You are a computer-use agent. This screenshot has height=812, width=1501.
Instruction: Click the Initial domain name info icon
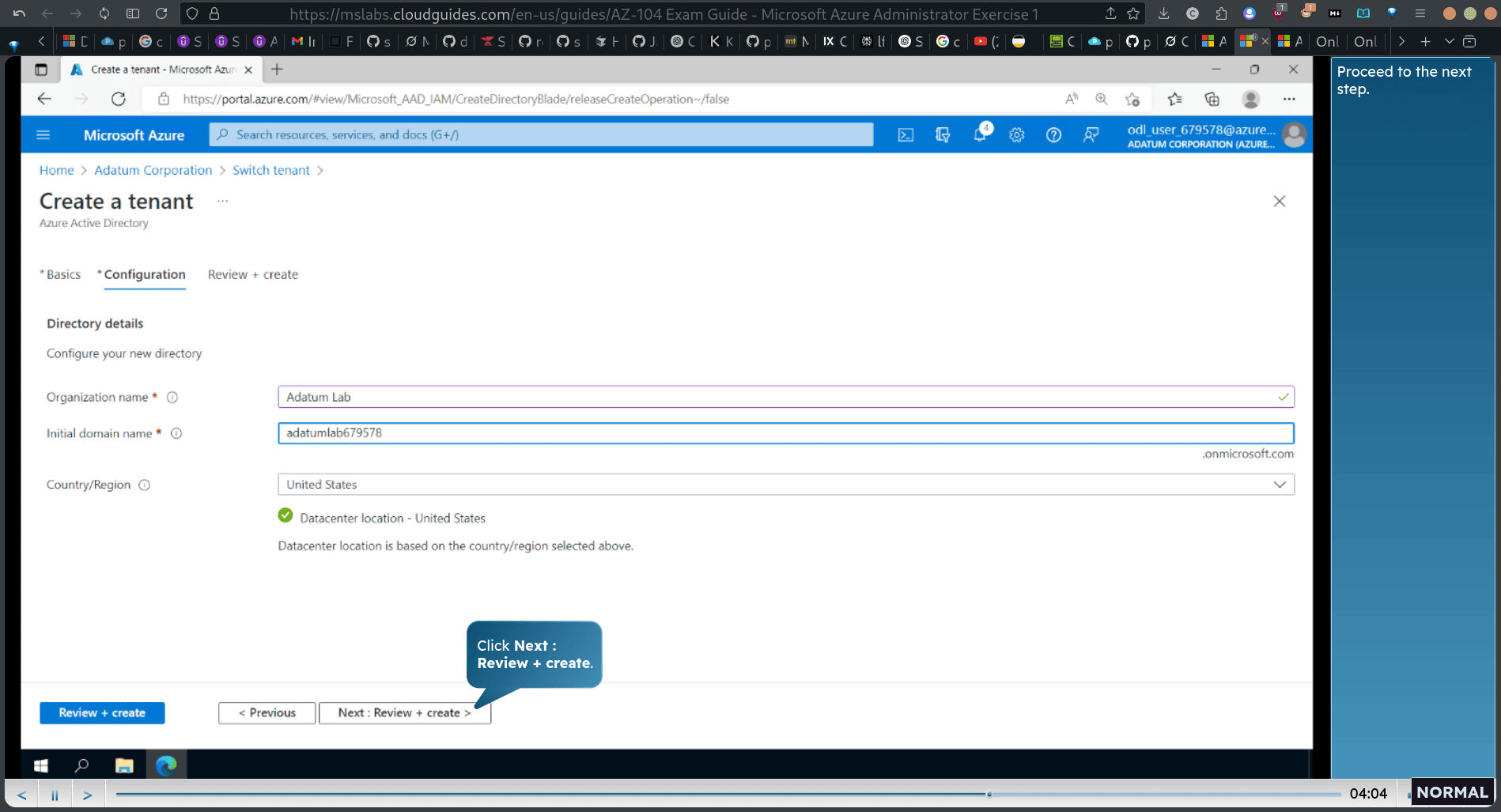tap(176, 433)
